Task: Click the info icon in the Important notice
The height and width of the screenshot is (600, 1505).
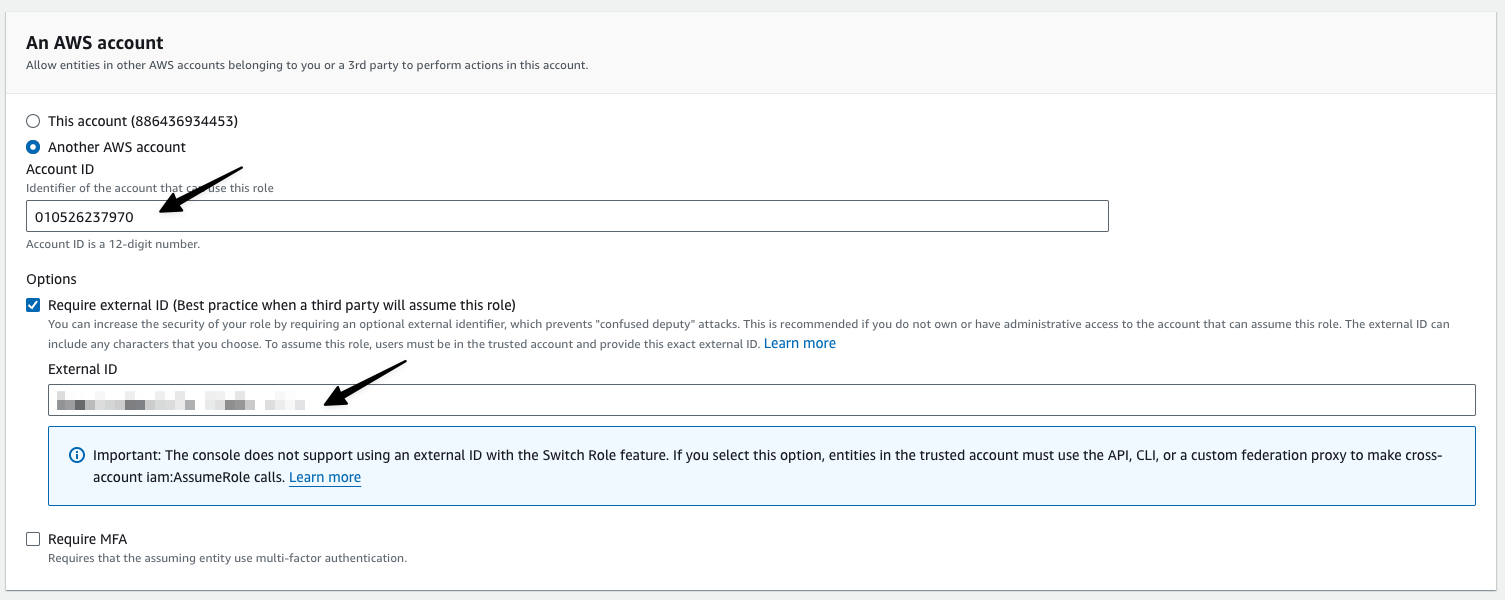Action: click(x=76, y=455)
